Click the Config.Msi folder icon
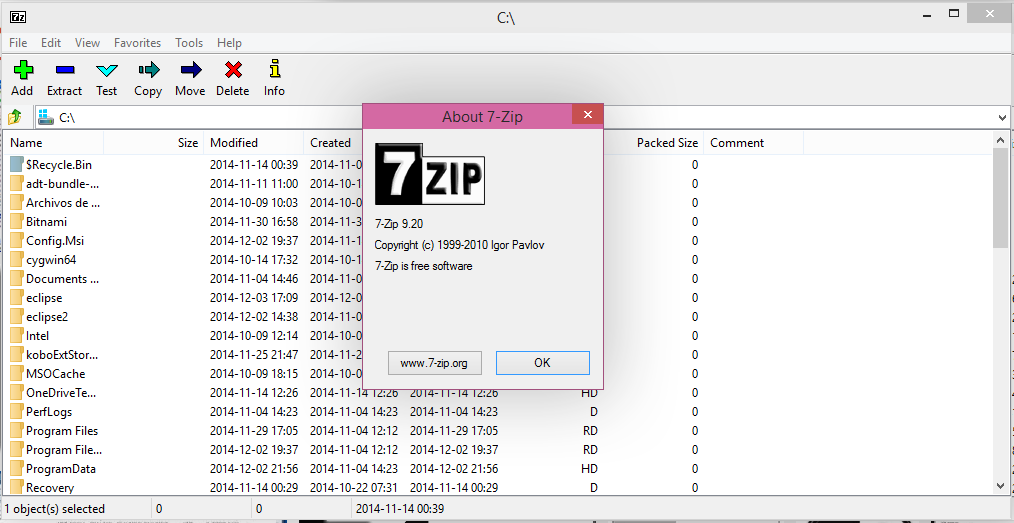 (x=16, y=240)
